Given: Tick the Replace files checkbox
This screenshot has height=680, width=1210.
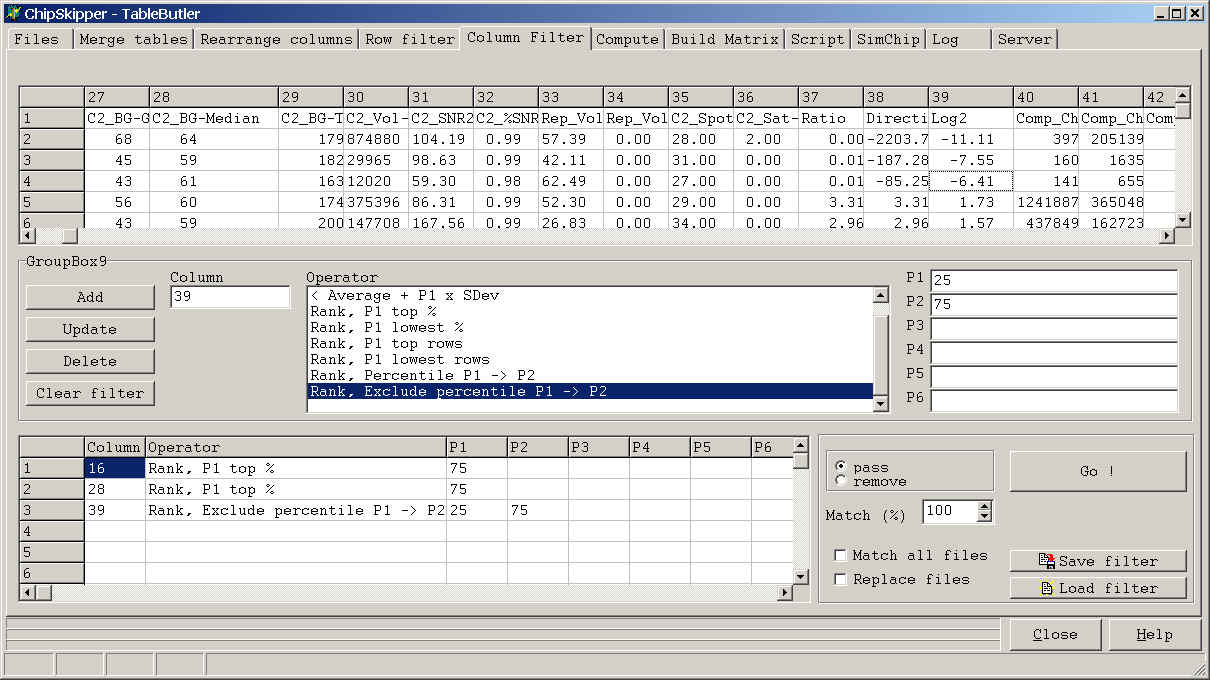Looking at the screenshot, I should (841, 579).
